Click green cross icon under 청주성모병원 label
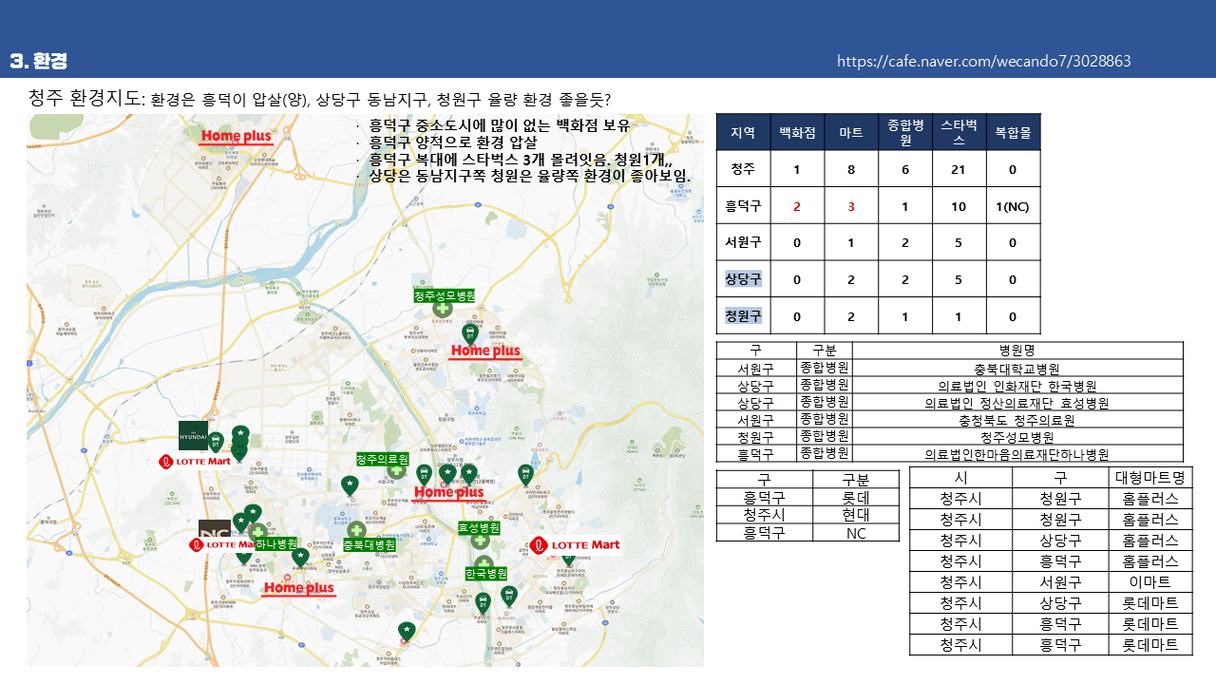Viewport: 1216px width, 684px height. 442,309
